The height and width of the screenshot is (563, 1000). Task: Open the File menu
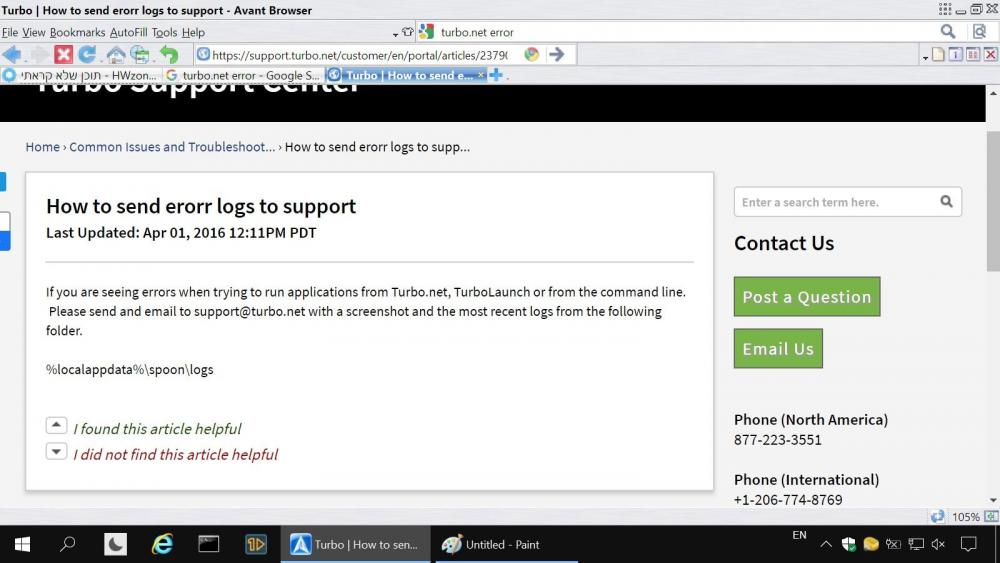(x=10, y=32)
